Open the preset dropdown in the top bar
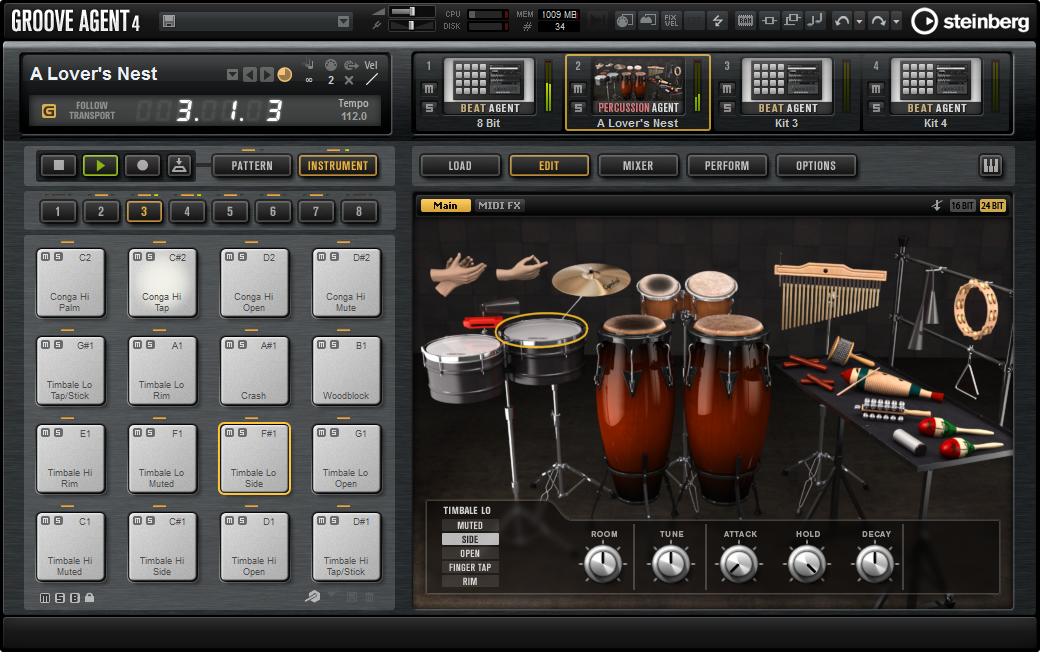The width and height of the screenshot is (1040, 652). point(344,21)
